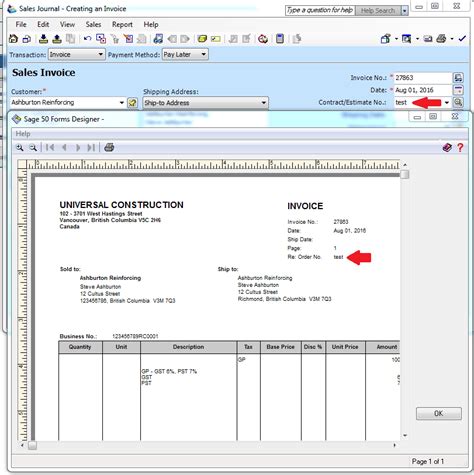The height and width of the screenshot is (475, 474).
Task: Click the vertical scrollbar thumb in preview
Action: coord(405,174)
